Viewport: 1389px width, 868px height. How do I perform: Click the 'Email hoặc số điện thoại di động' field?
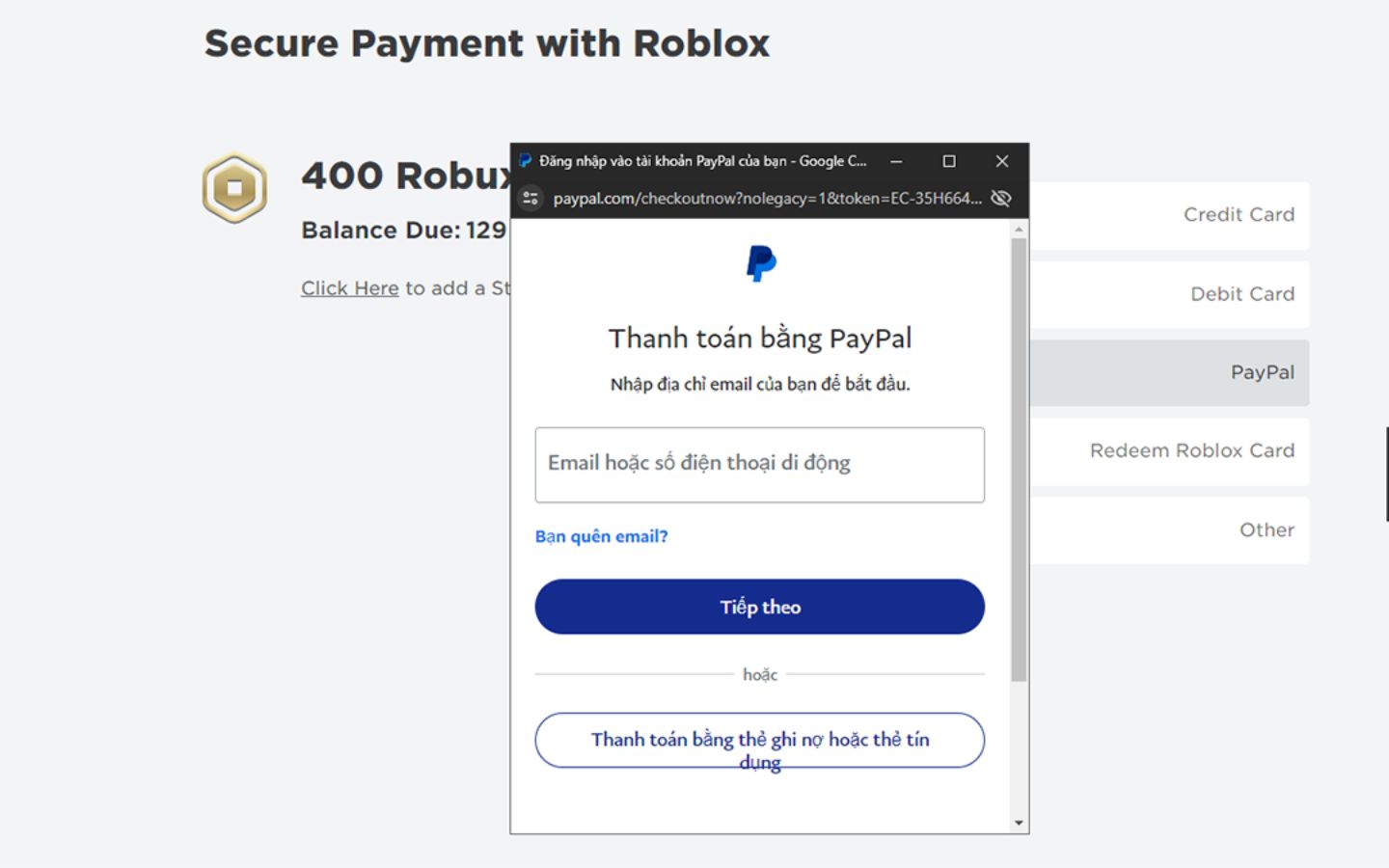click(759, 465)
